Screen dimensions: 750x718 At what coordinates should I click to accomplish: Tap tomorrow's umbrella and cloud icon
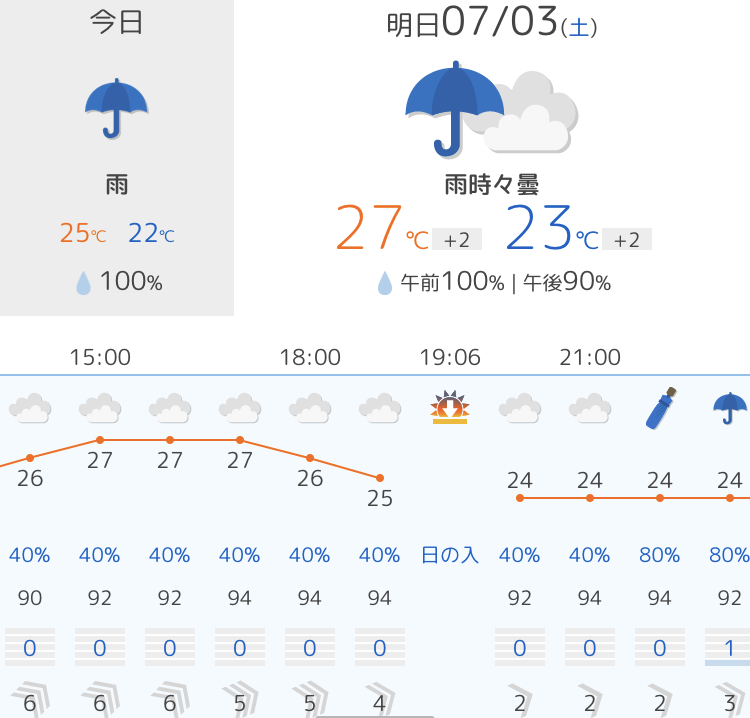491,109
